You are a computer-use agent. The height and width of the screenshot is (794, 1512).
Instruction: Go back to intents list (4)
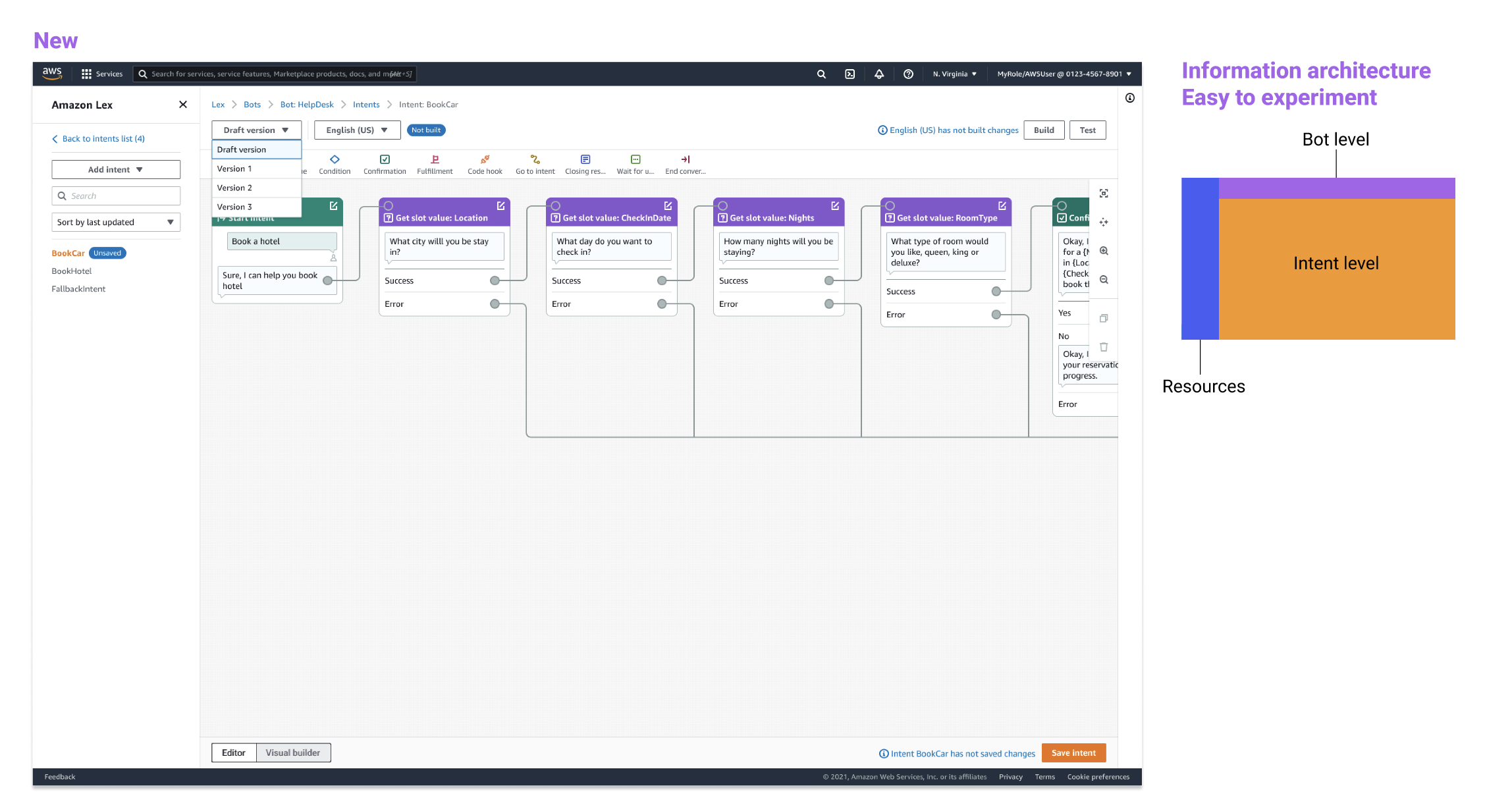coord(99,139)
